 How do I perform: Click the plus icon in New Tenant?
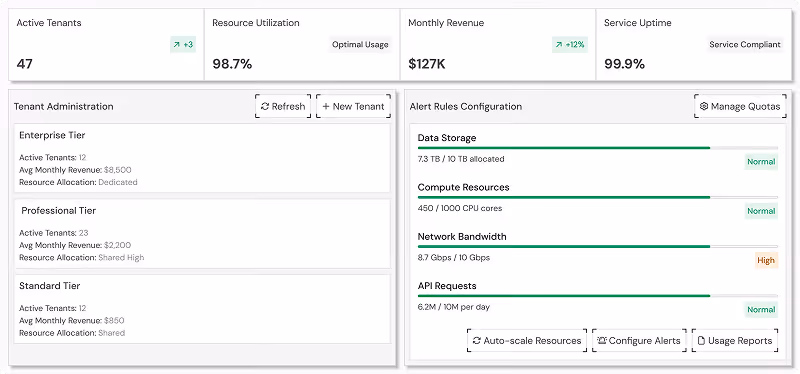click(x=326, y=106)
